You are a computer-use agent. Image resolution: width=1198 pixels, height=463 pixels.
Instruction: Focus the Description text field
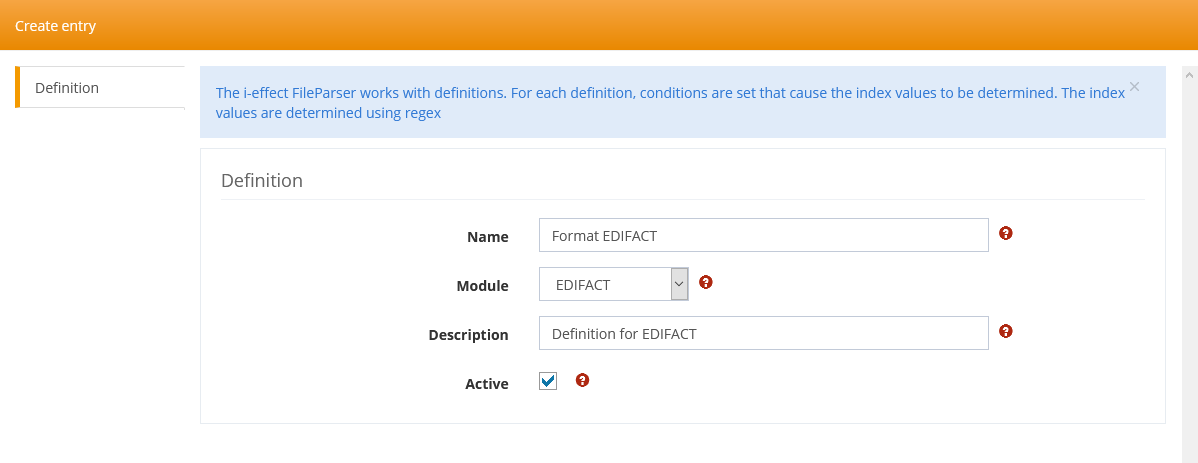763,333
